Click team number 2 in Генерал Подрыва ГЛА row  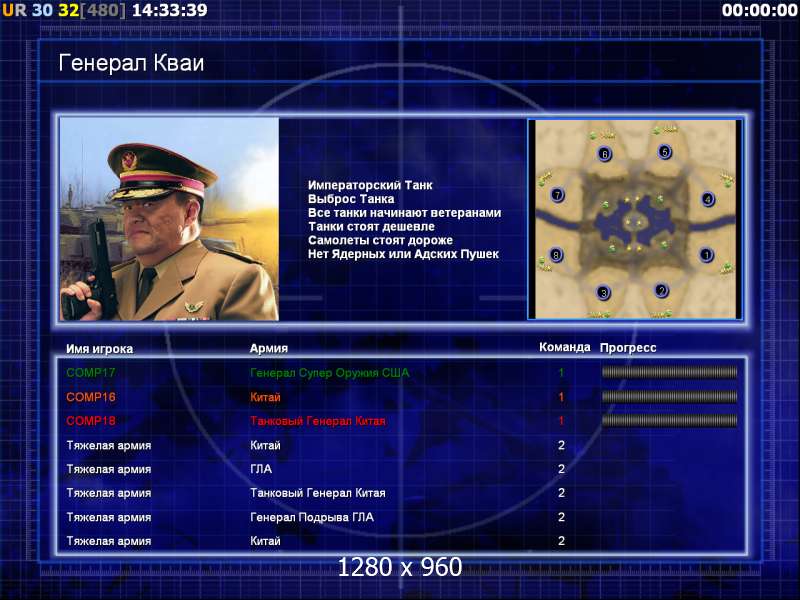[x=561, y=517]
